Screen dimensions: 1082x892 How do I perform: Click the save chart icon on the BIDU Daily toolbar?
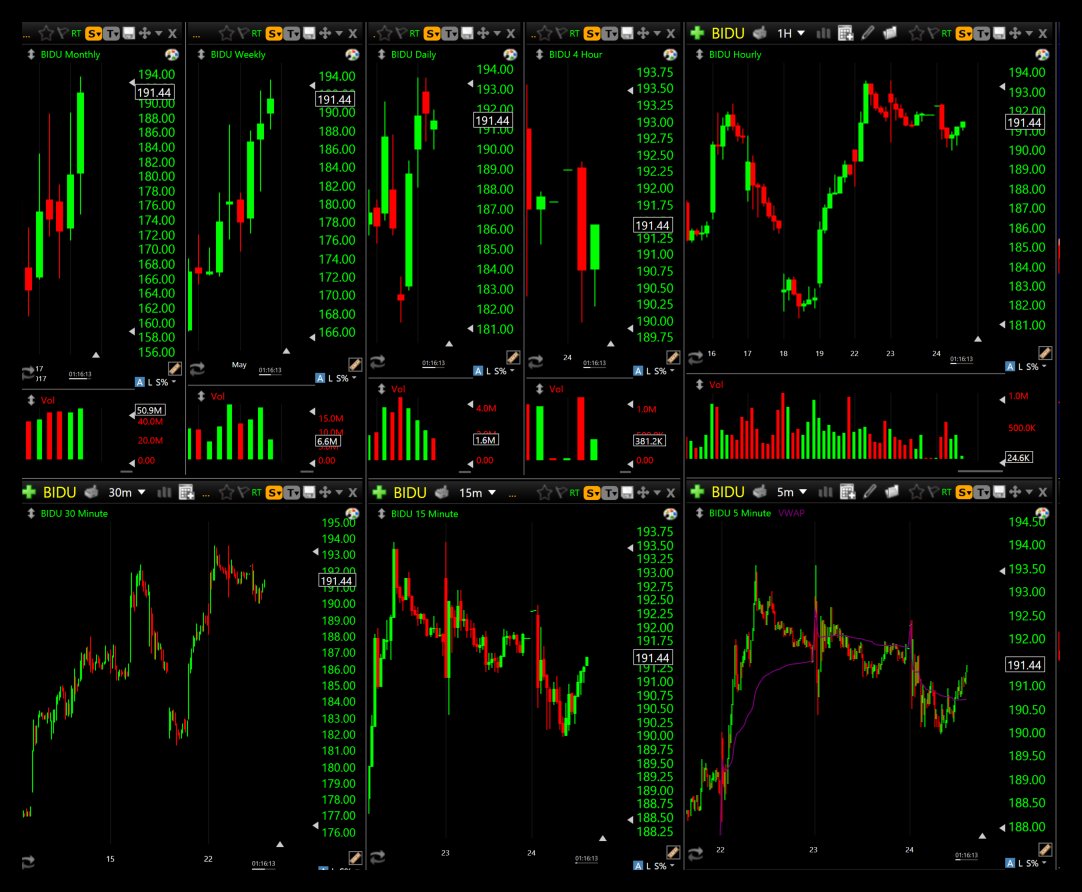(468, 32)
